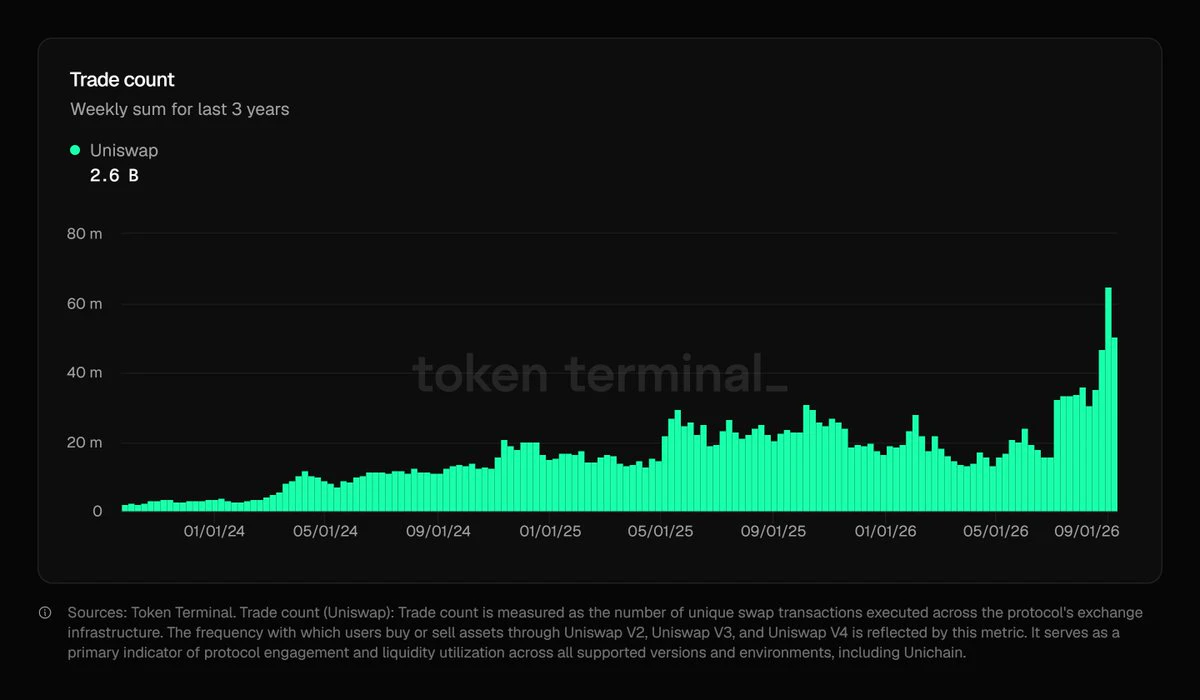The image size is (1200, 700).
Task: Click the 05/01/25 x-axis date
Action: [661, 532]
